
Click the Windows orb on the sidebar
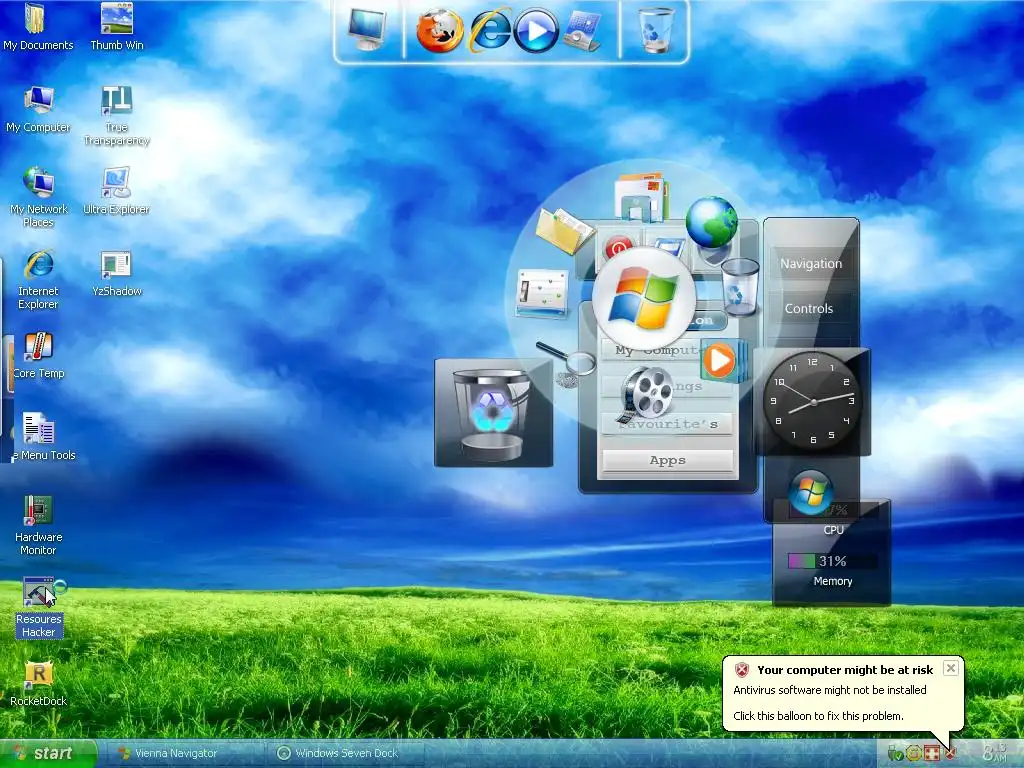pyautogui.click(x=810, y=492)
